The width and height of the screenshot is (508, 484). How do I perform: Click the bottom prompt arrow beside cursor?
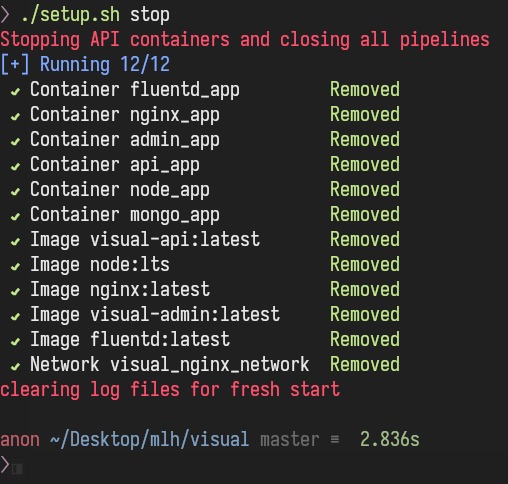pos(5,464)
